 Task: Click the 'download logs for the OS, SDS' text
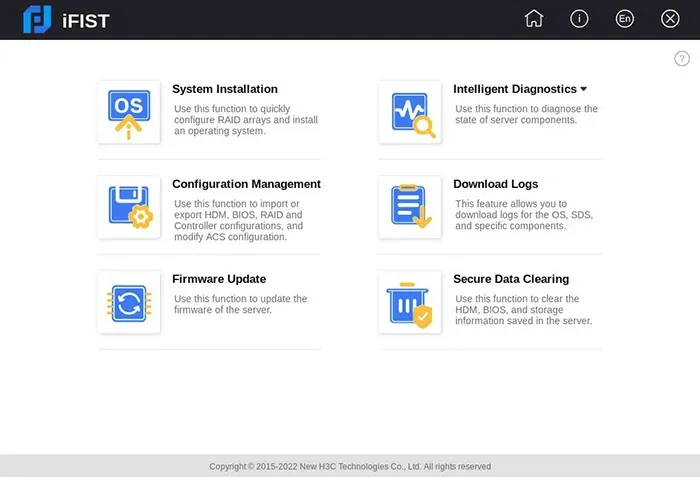point(524,215)
